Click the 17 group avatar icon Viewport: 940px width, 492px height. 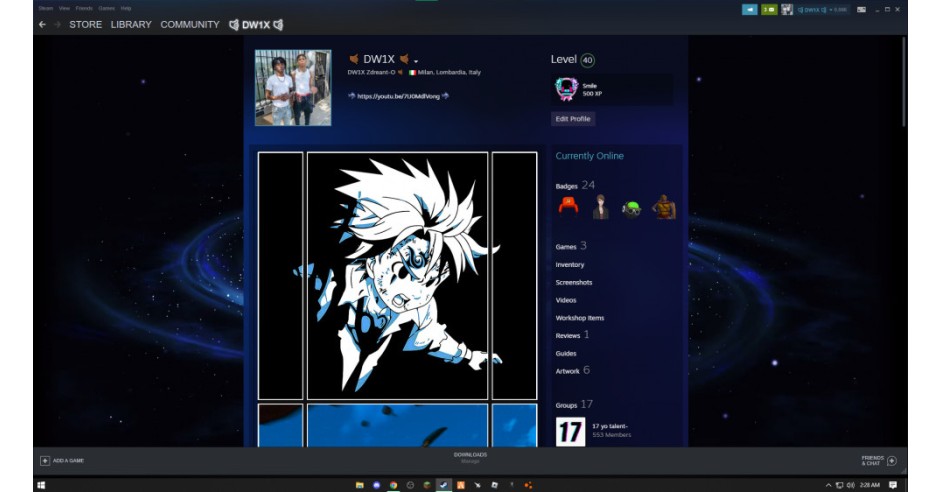tap(571, 431)
